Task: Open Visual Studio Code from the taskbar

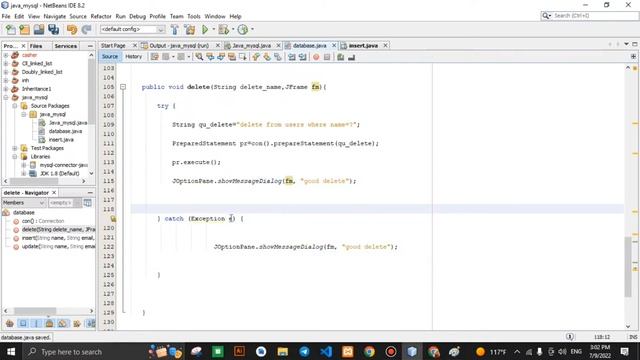Action: coord(326,351)
